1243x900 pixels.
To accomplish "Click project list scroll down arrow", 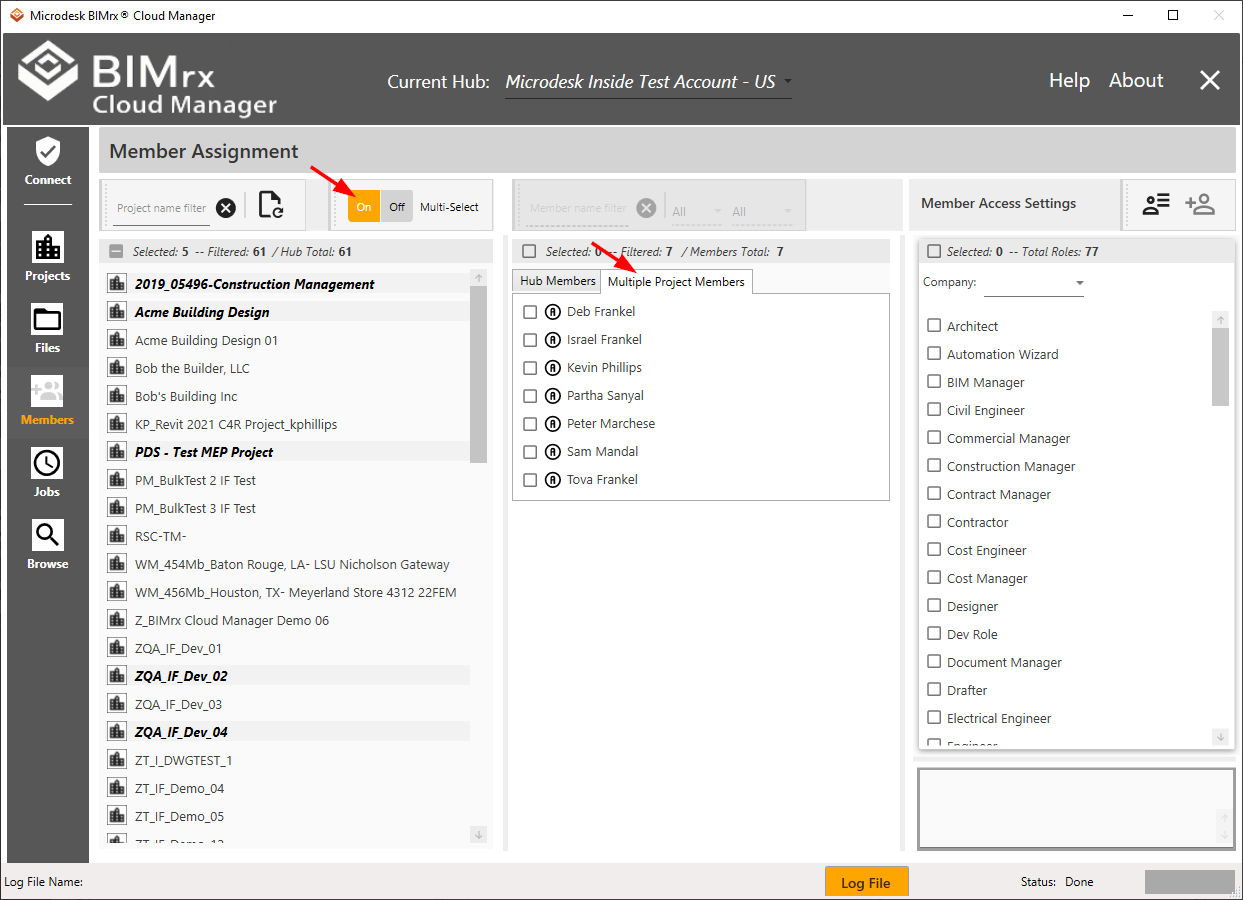I will 478,834.
